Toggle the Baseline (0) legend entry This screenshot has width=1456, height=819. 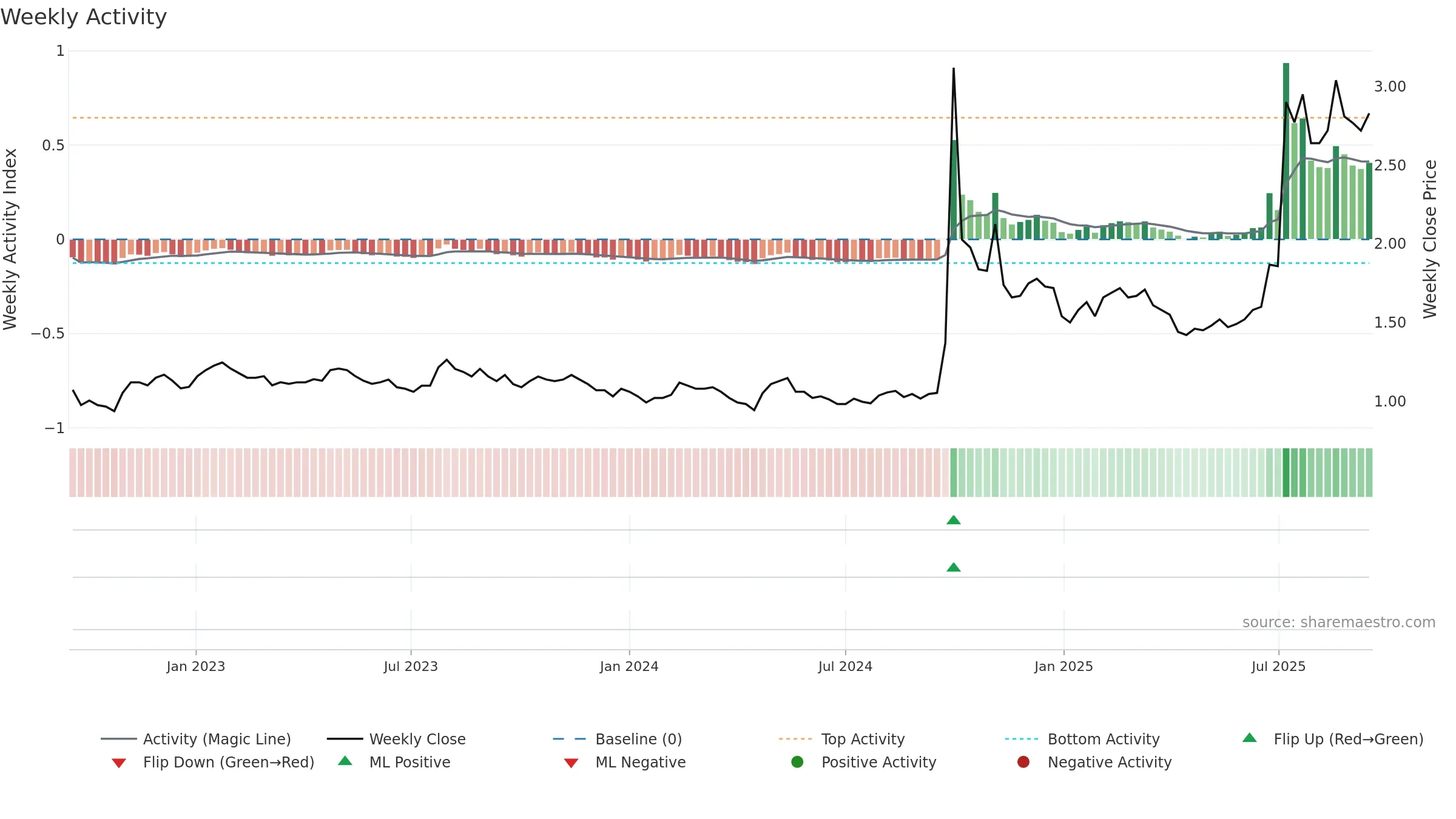[x=618, y=739]
